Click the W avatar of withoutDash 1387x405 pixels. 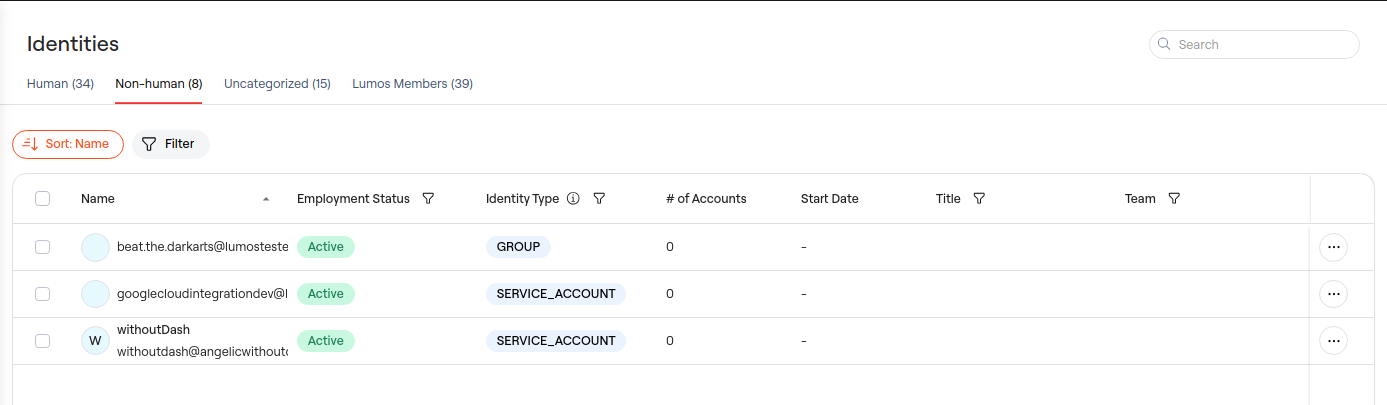[x=95, y=341]
